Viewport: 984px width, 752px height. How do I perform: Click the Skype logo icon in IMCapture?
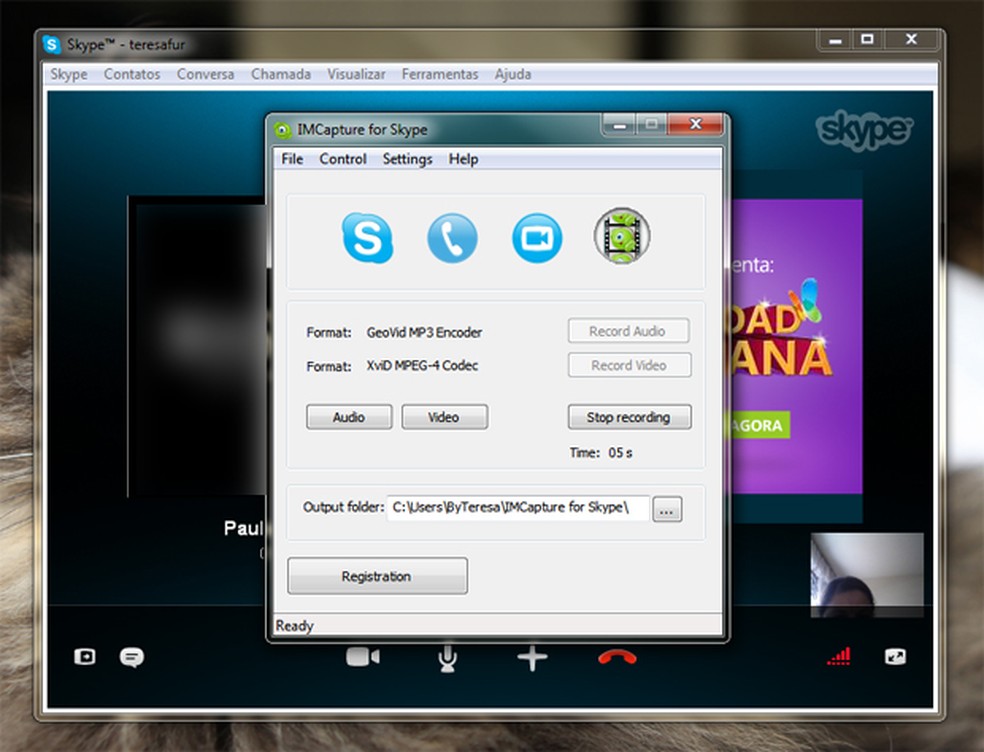pyautogui.click(x=368, y=238)
